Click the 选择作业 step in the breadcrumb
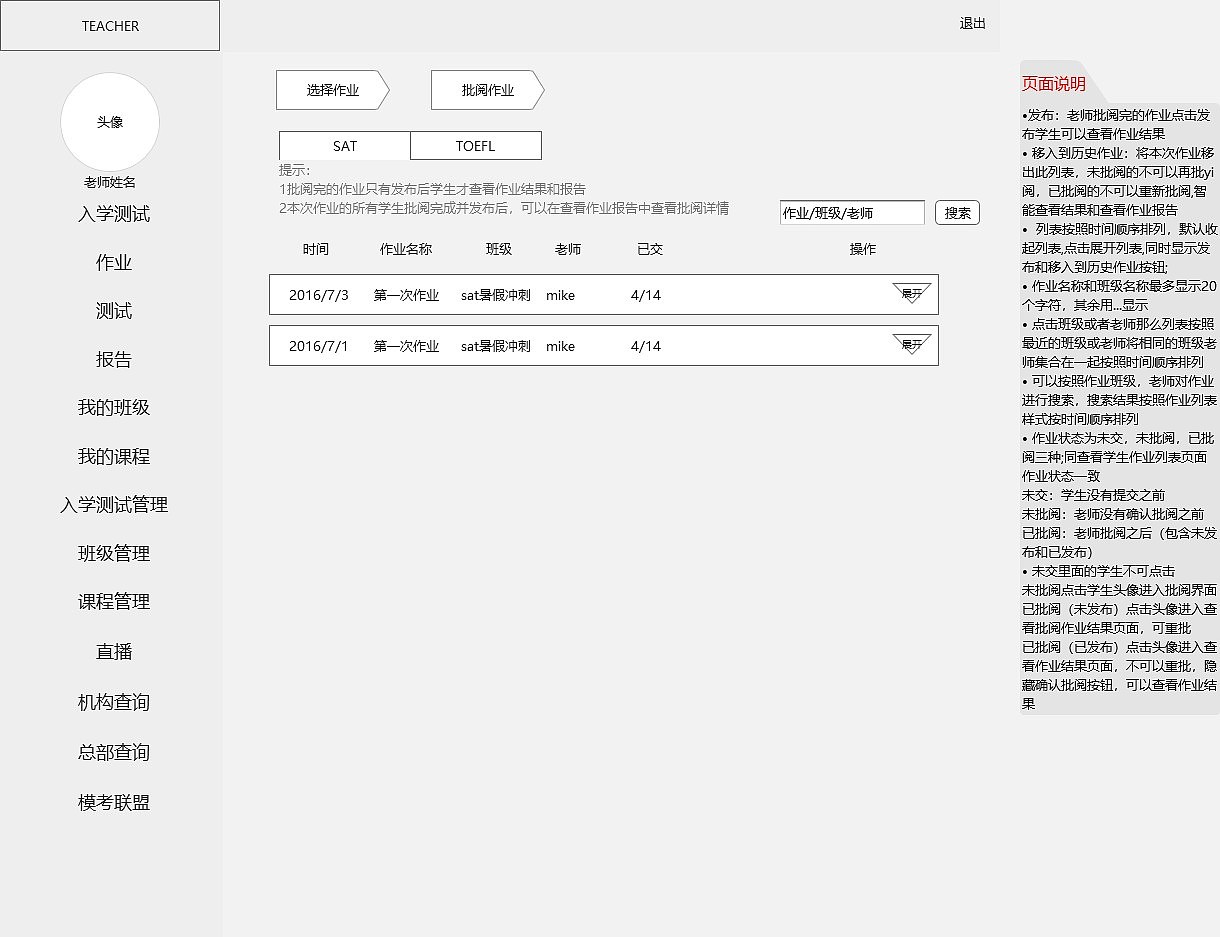1220x937 pixels. tap(332, 90)
